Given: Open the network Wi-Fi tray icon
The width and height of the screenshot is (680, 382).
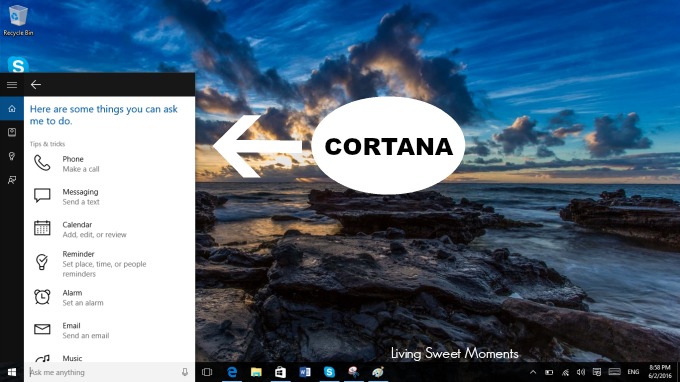Looking at the screenshot, I should 565,372.
